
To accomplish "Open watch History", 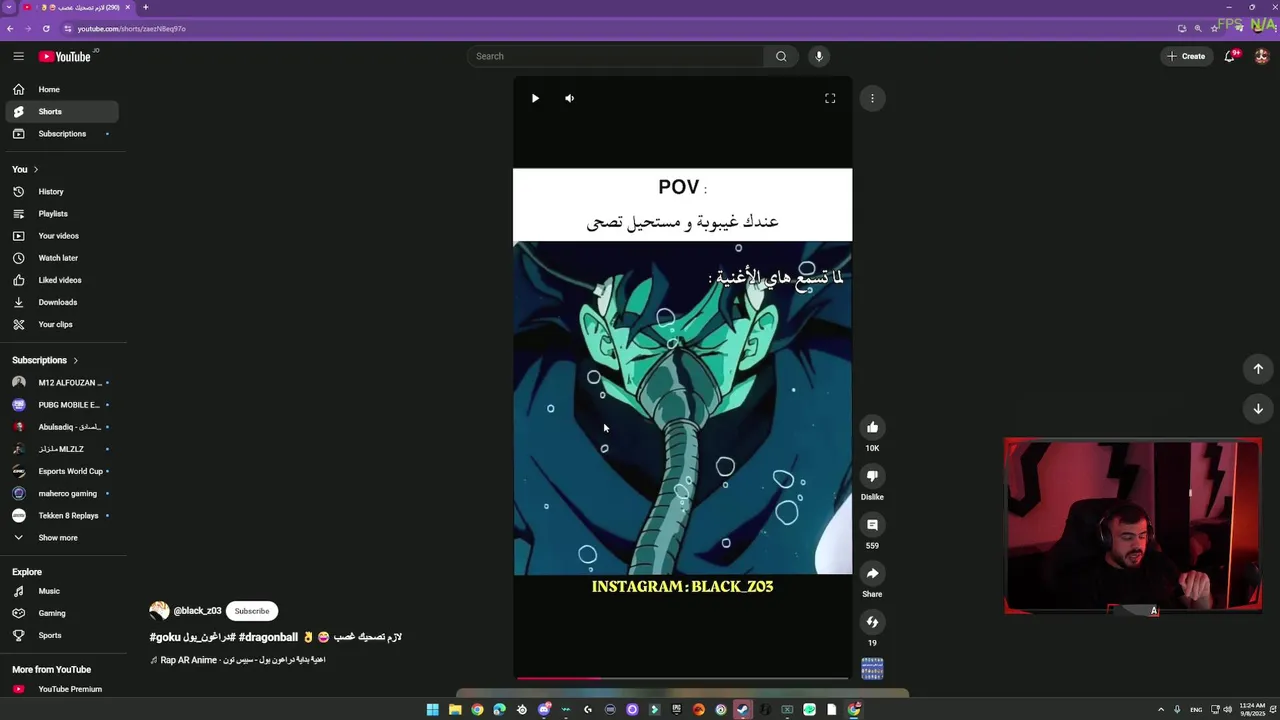I will coord(60,191).
